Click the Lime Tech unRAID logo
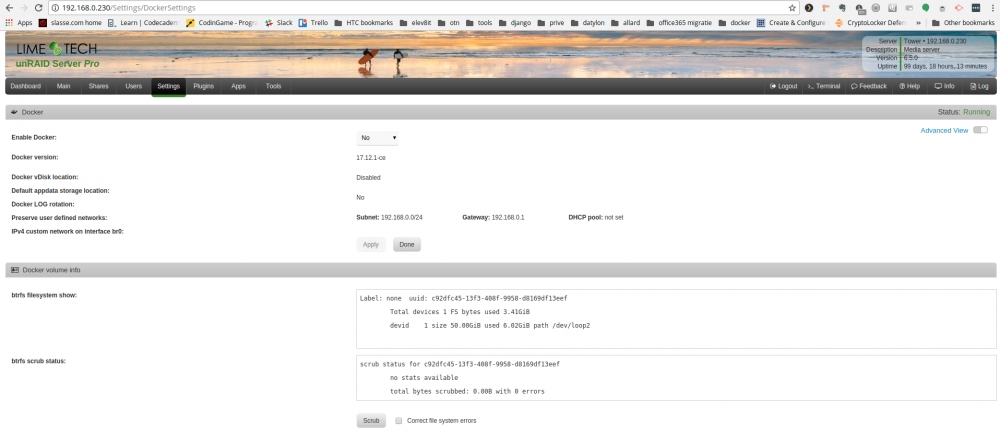 (56, 56)
